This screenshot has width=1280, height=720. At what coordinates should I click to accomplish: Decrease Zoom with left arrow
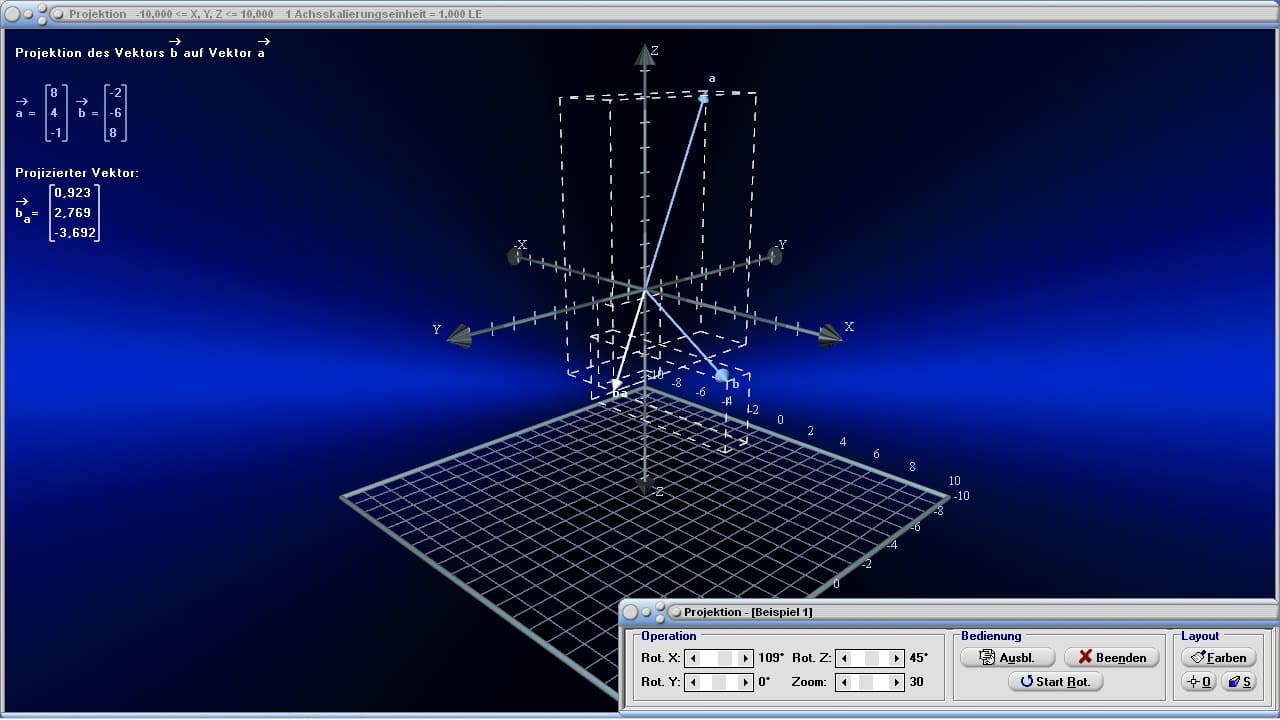point(845,682)
